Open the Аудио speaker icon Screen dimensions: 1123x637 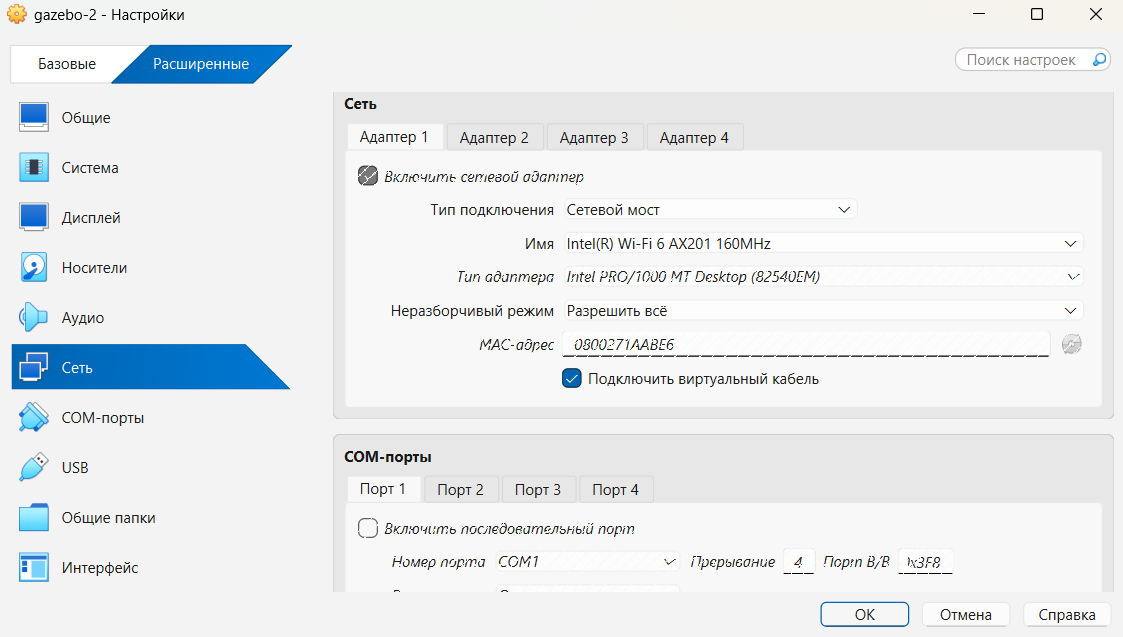coord(34,317)
